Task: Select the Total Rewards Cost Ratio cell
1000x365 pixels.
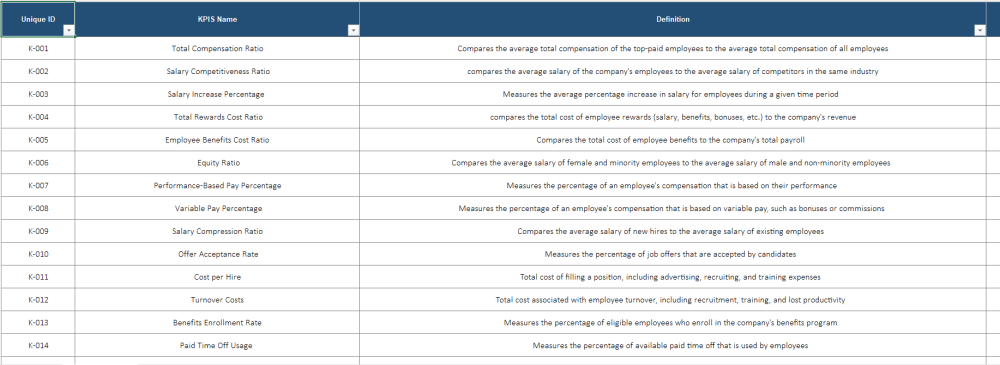Action: coord(217,117)
